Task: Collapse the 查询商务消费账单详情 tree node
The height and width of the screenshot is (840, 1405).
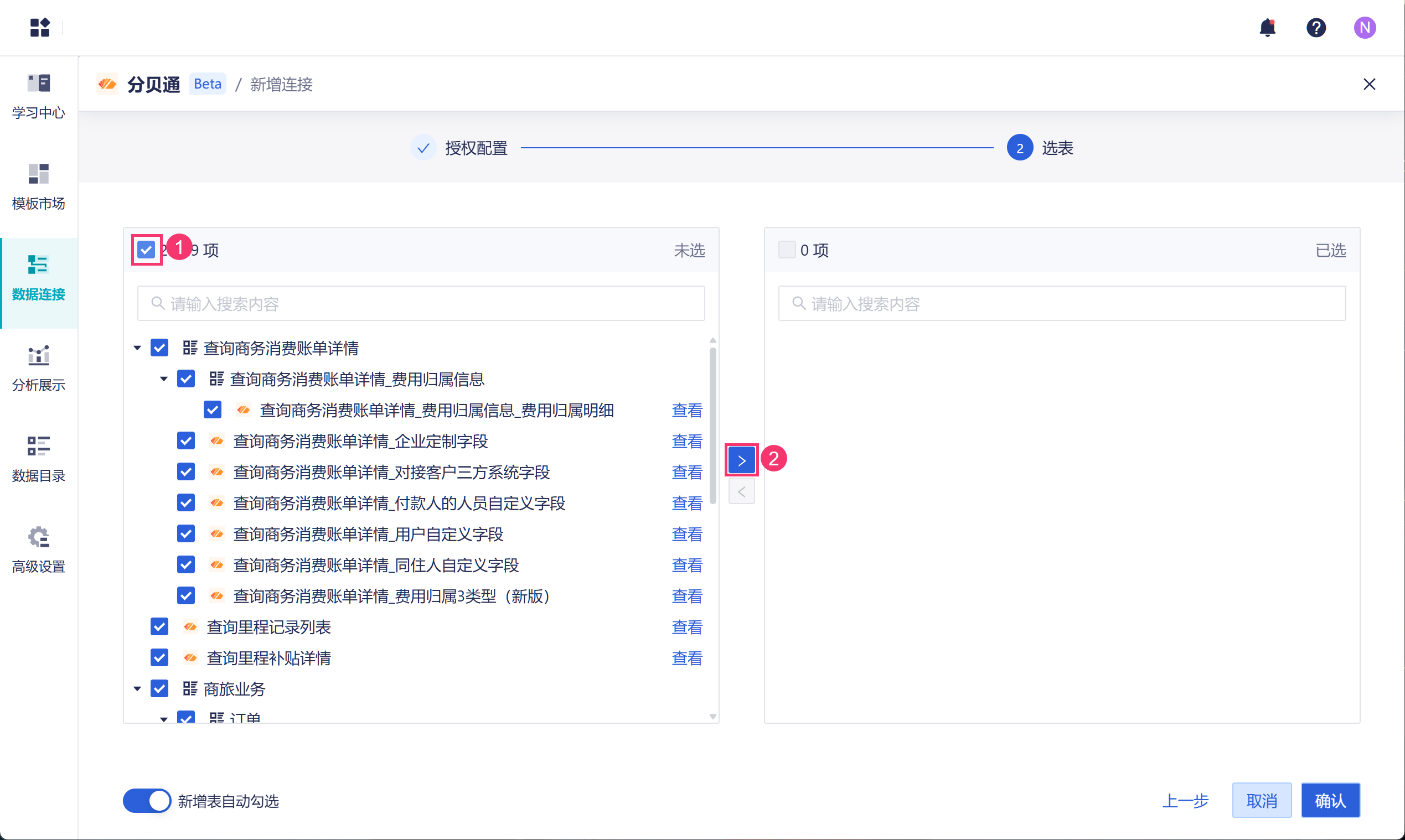Action: point(137,348)
